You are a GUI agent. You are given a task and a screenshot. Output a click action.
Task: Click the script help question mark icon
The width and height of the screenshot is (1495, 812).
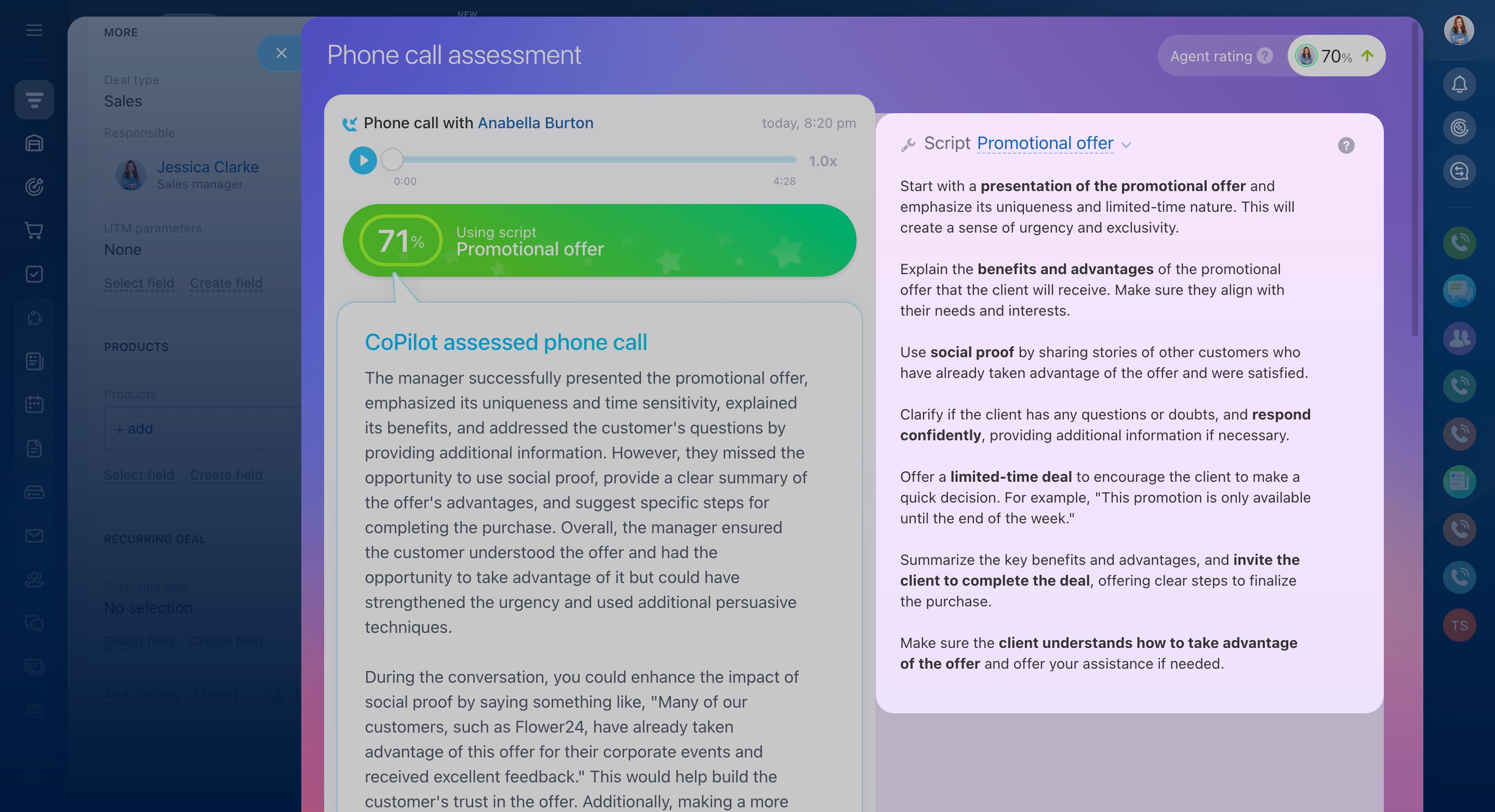tap(1346, 145)
